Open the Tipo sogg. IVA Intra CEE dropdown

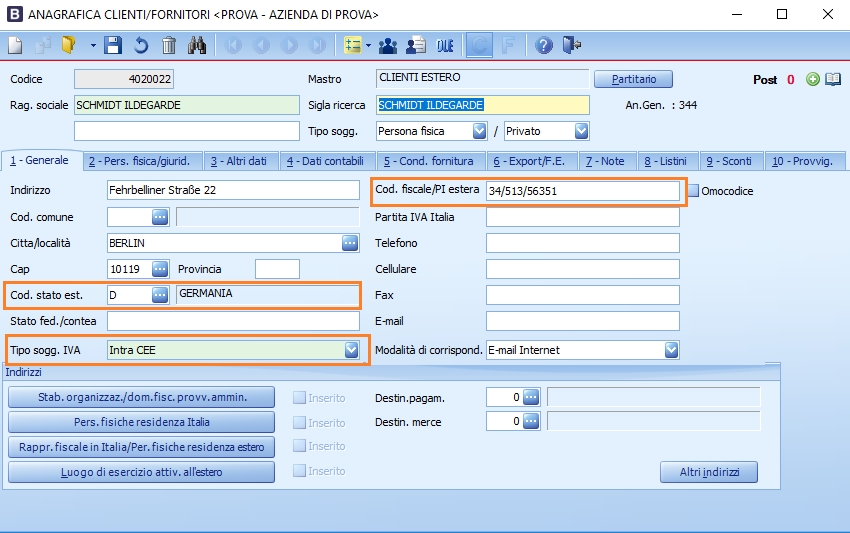click(351, 350)
